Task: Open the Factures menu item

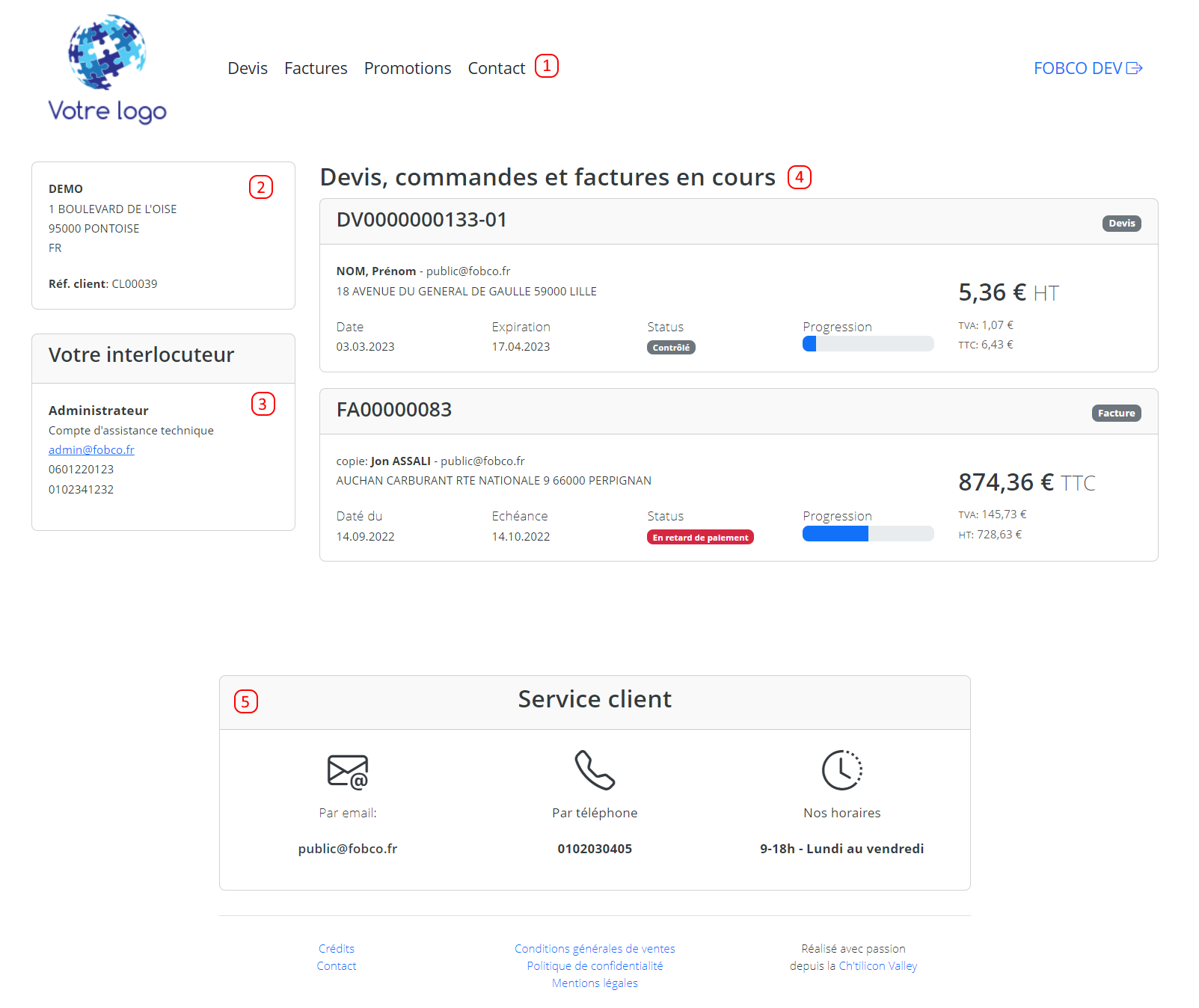Action: pyautogui.click(x=316, y=68)
